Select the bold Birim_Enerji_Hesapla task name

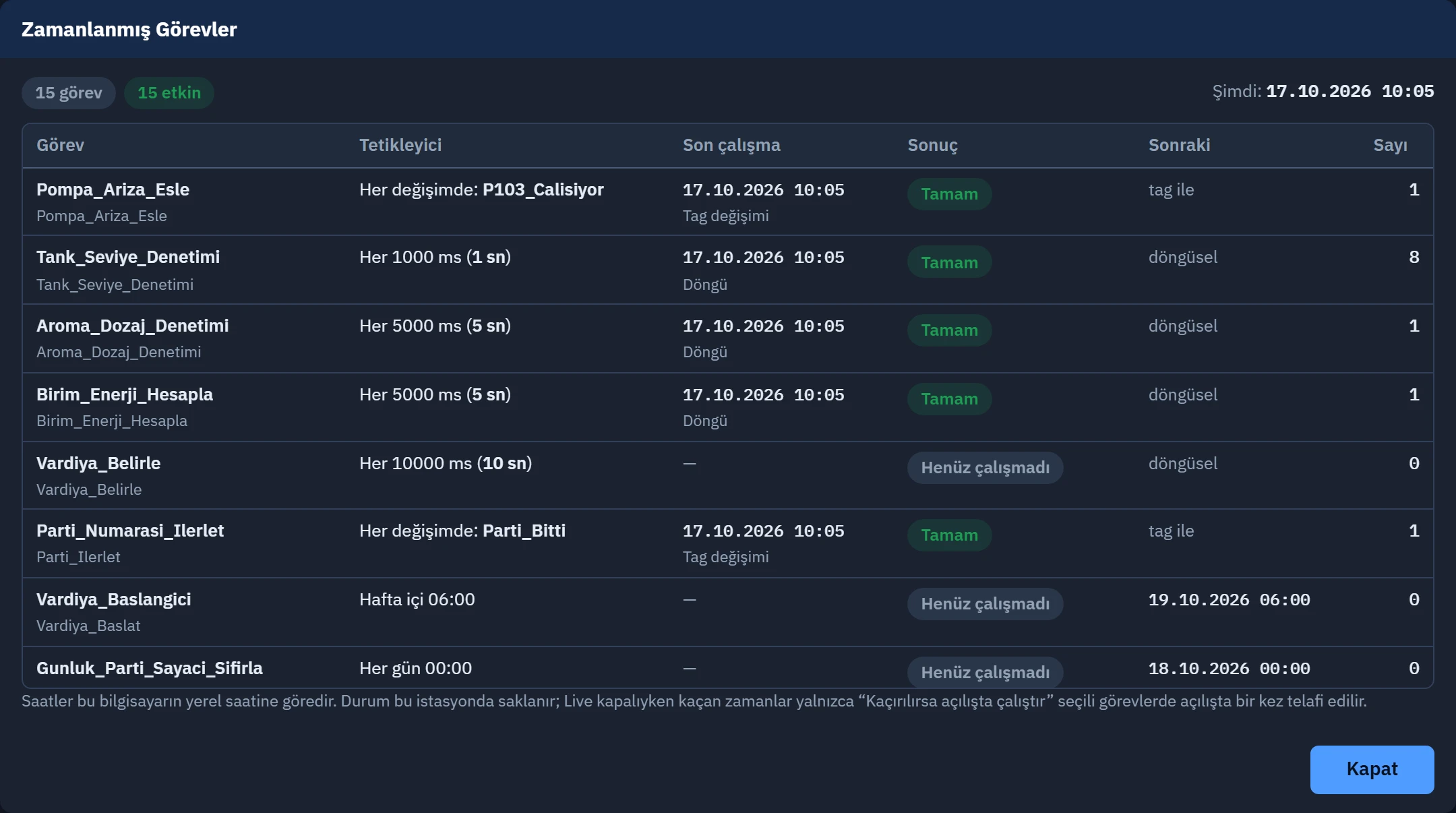point(125,394)
